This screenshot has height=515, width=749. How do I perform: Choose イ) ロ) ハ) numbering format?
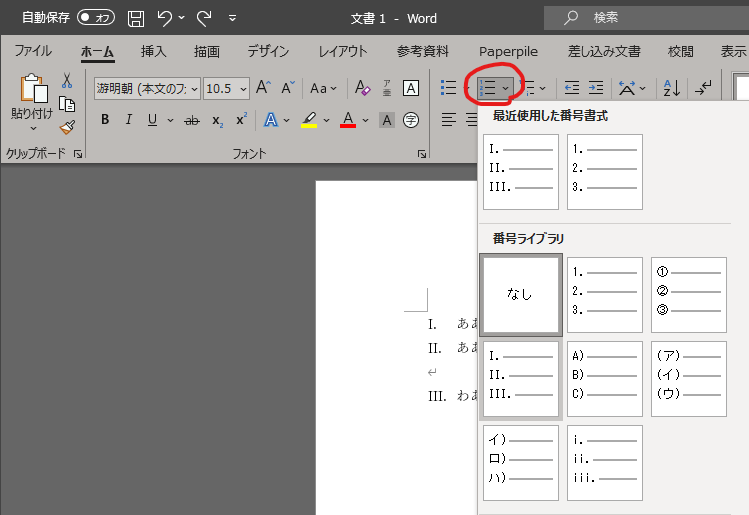coord(521,463)
